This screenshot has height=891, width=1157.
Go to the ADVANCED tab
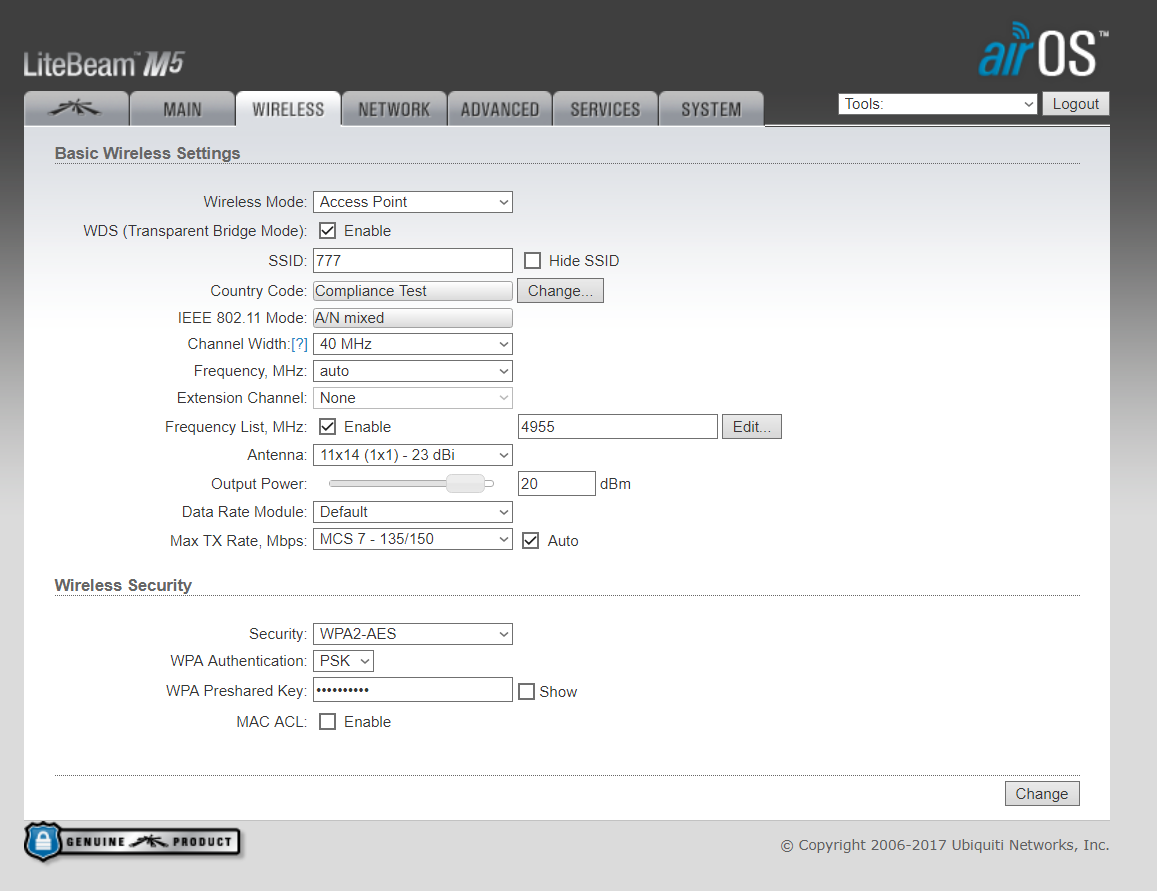tap(500, 108)
